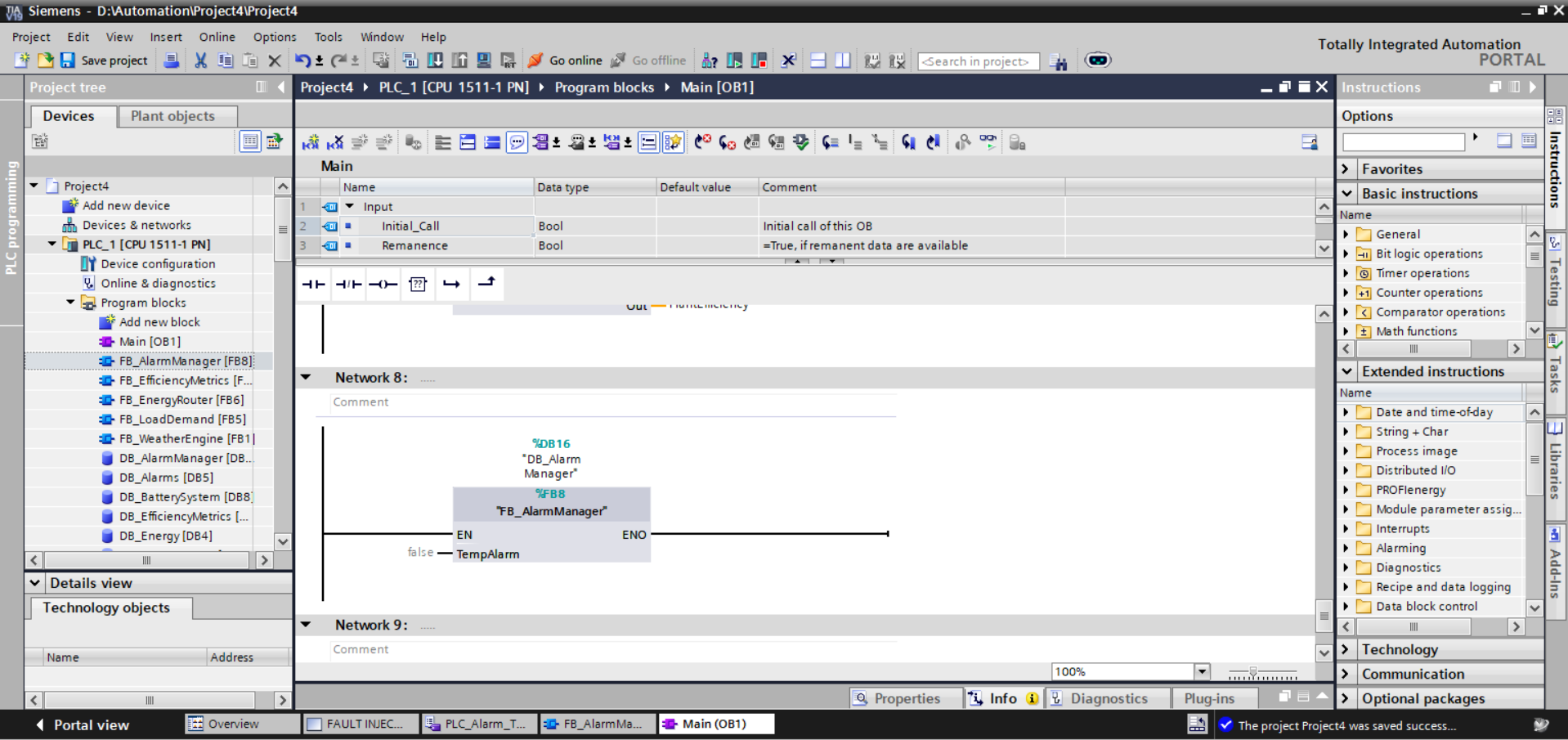Click the Search in project field
Screen dimensions: 1568x740
[x=978, y=61]
